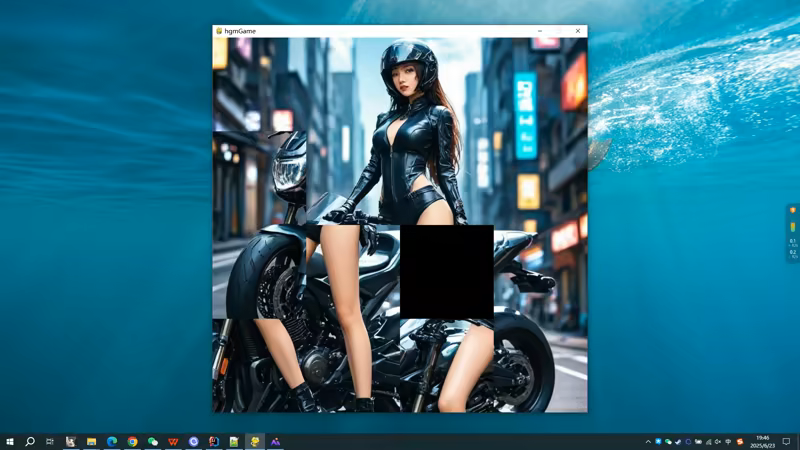Open the Windows Start menu
This screenshot has width=800, height=450.
(9, 441)
